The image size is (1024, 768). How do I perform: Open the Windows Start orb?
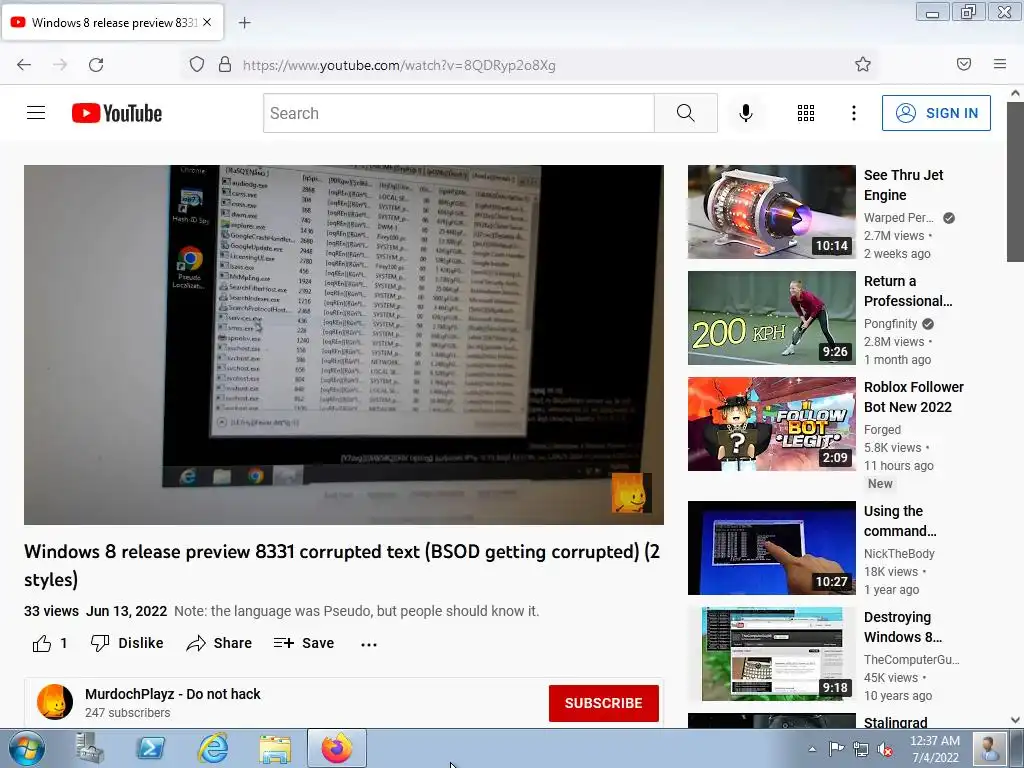pyautogui.click(x=27, y=748)
